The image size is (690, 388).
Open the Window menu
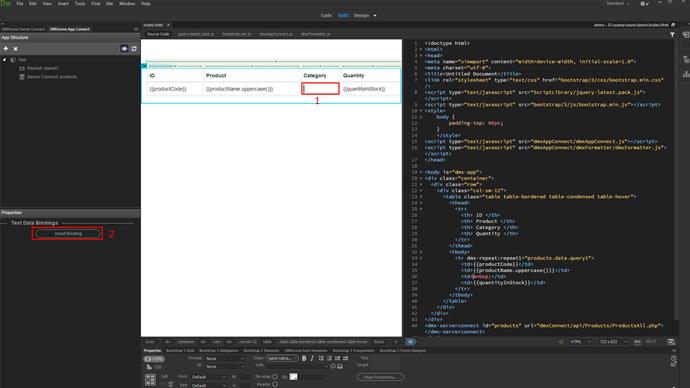point(127,4)
